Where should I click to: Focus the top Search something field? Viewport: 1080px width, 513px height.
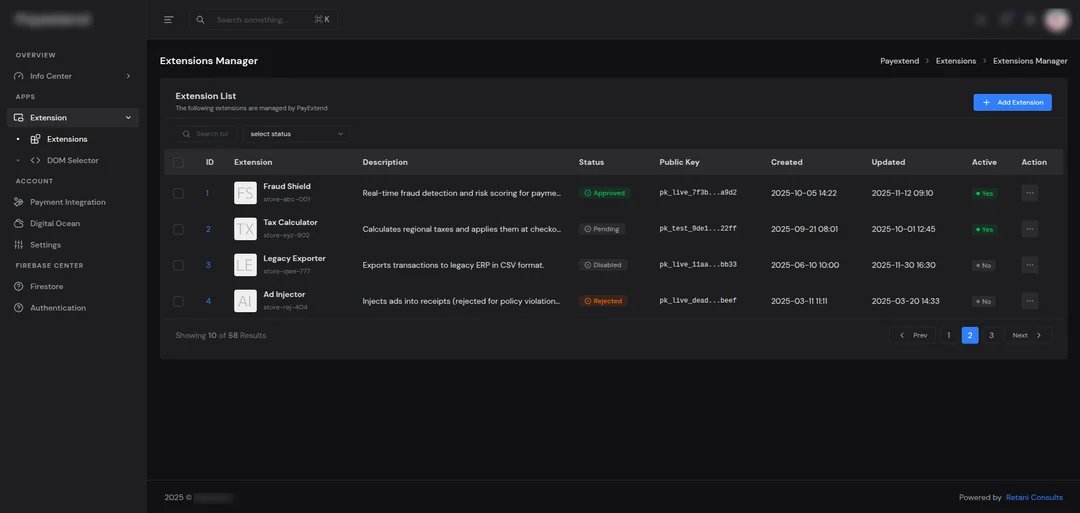pos(264,20)
